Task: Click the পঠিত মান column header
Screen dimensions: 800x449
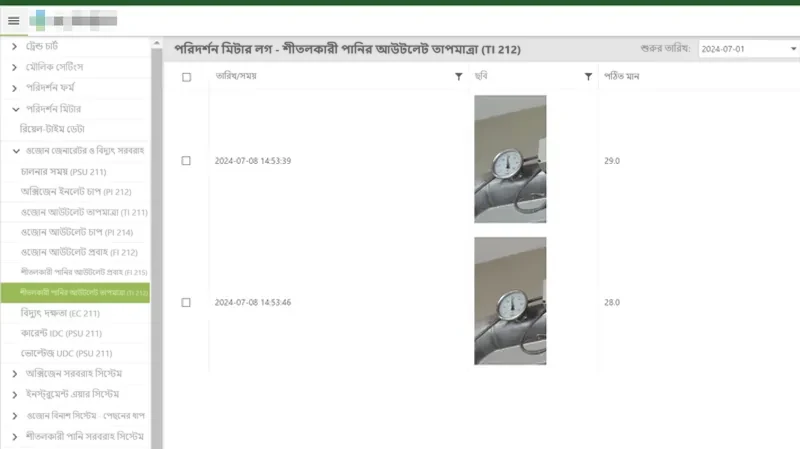Action: (621, 76)
